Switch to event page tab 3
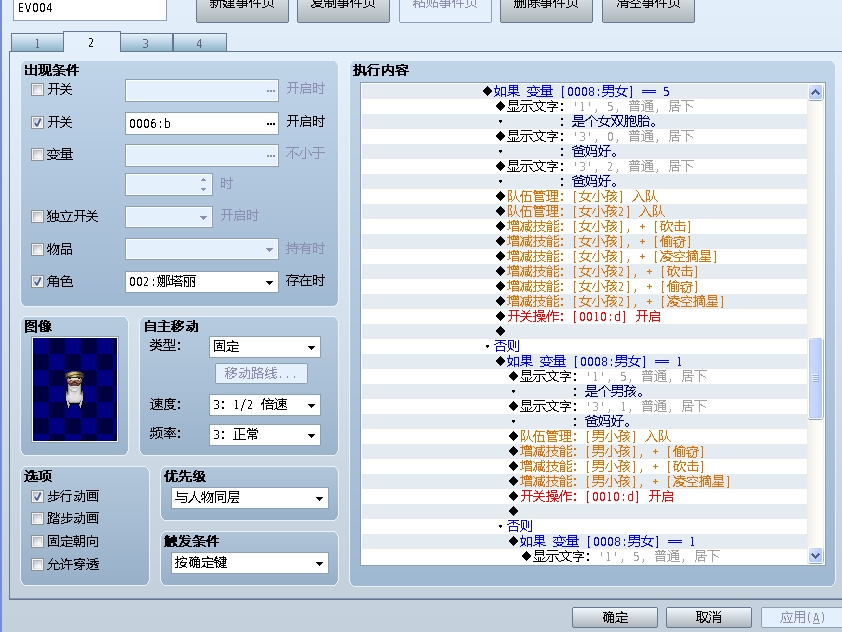The width and height of the screenshot is (842, 632). click(146, 43)
